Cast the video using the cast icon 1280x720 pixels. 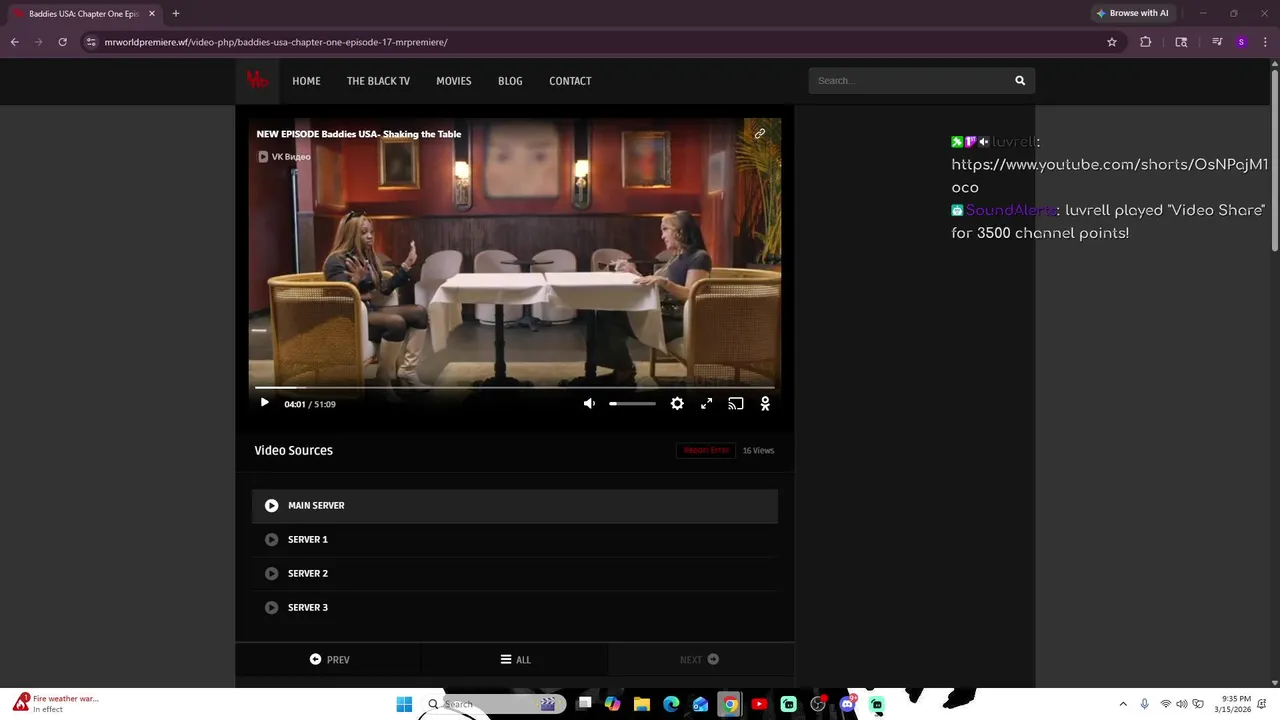pos(736,404)
